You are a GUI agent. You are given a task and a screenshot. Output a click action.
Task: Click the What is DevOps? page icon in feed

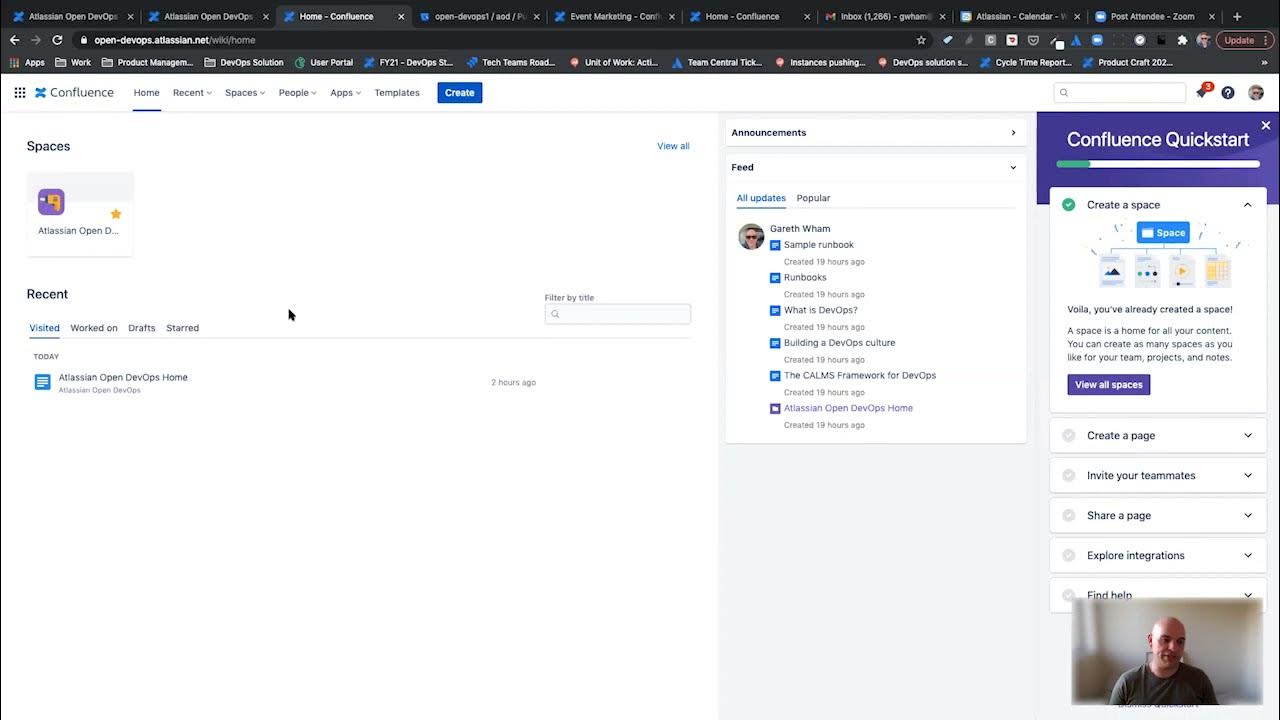tap(775, 310)
